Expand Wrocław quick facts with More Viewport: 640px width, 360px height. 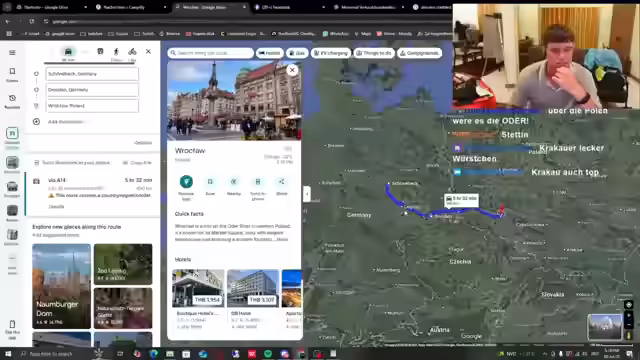283,240
